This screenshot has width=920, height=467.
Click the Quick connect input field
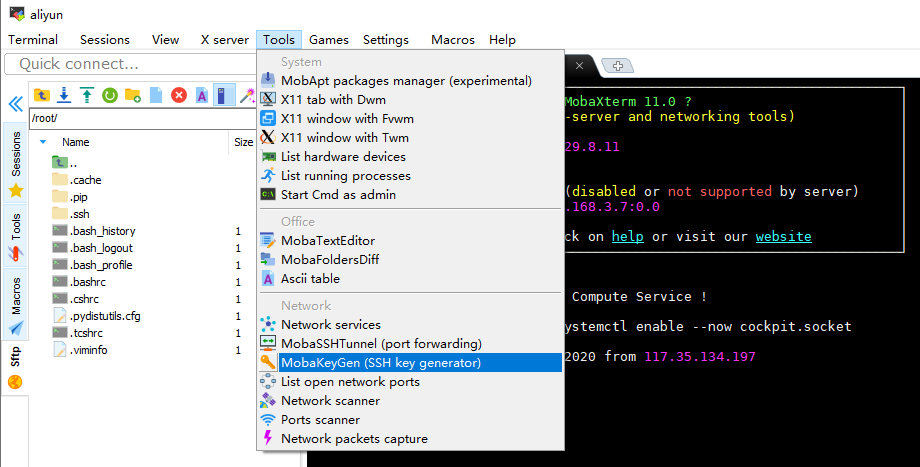click(x=130, y=64)
